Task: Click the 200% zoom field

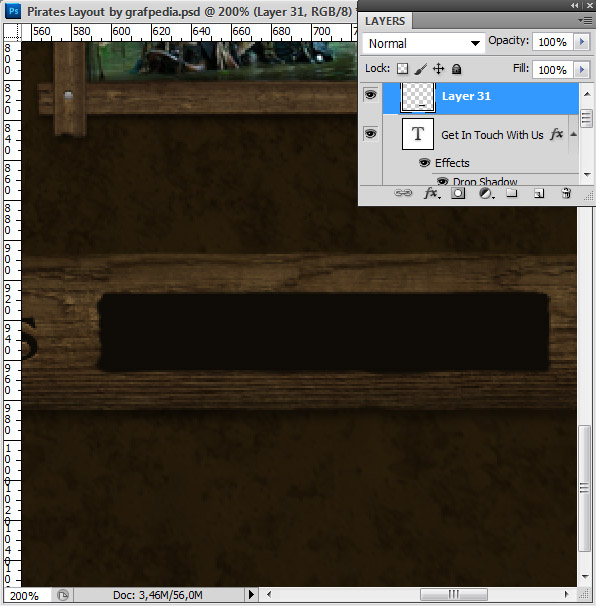Action: pos(27,595)
